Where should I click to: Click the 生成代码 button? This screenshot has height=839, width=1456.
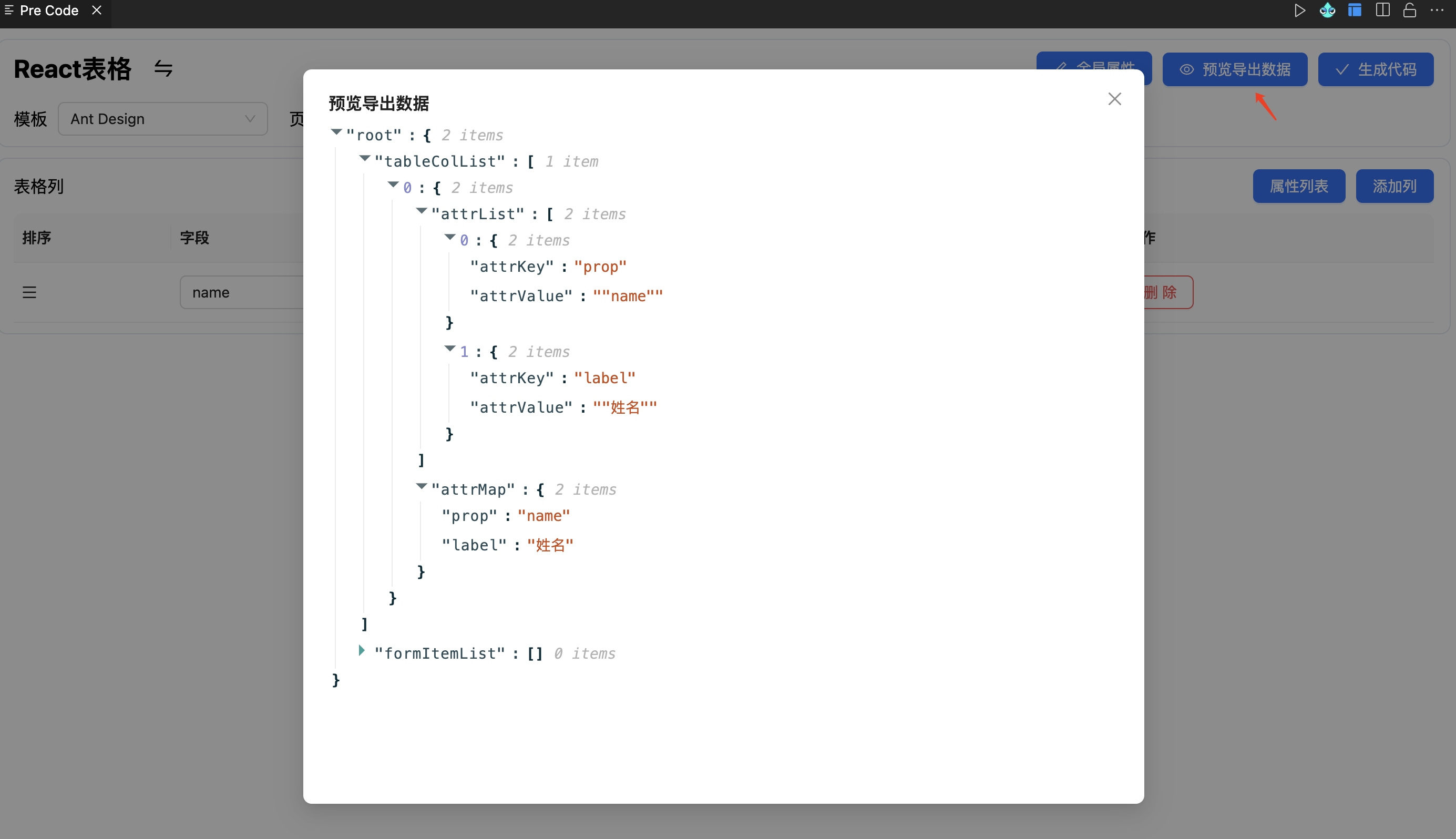[1376, 70]
